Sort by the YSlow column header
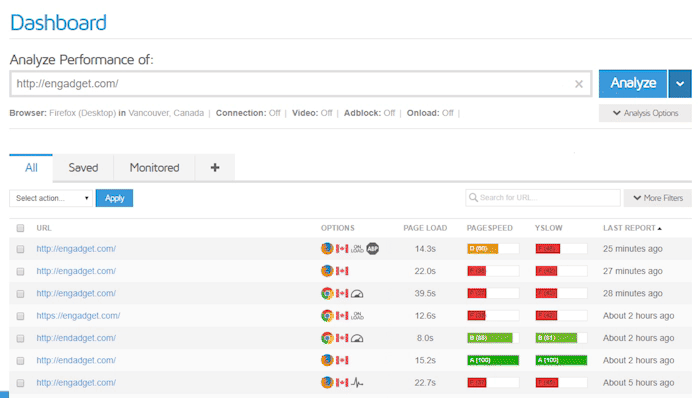Screen dimensions: 698x398 (x=548, y=228)
